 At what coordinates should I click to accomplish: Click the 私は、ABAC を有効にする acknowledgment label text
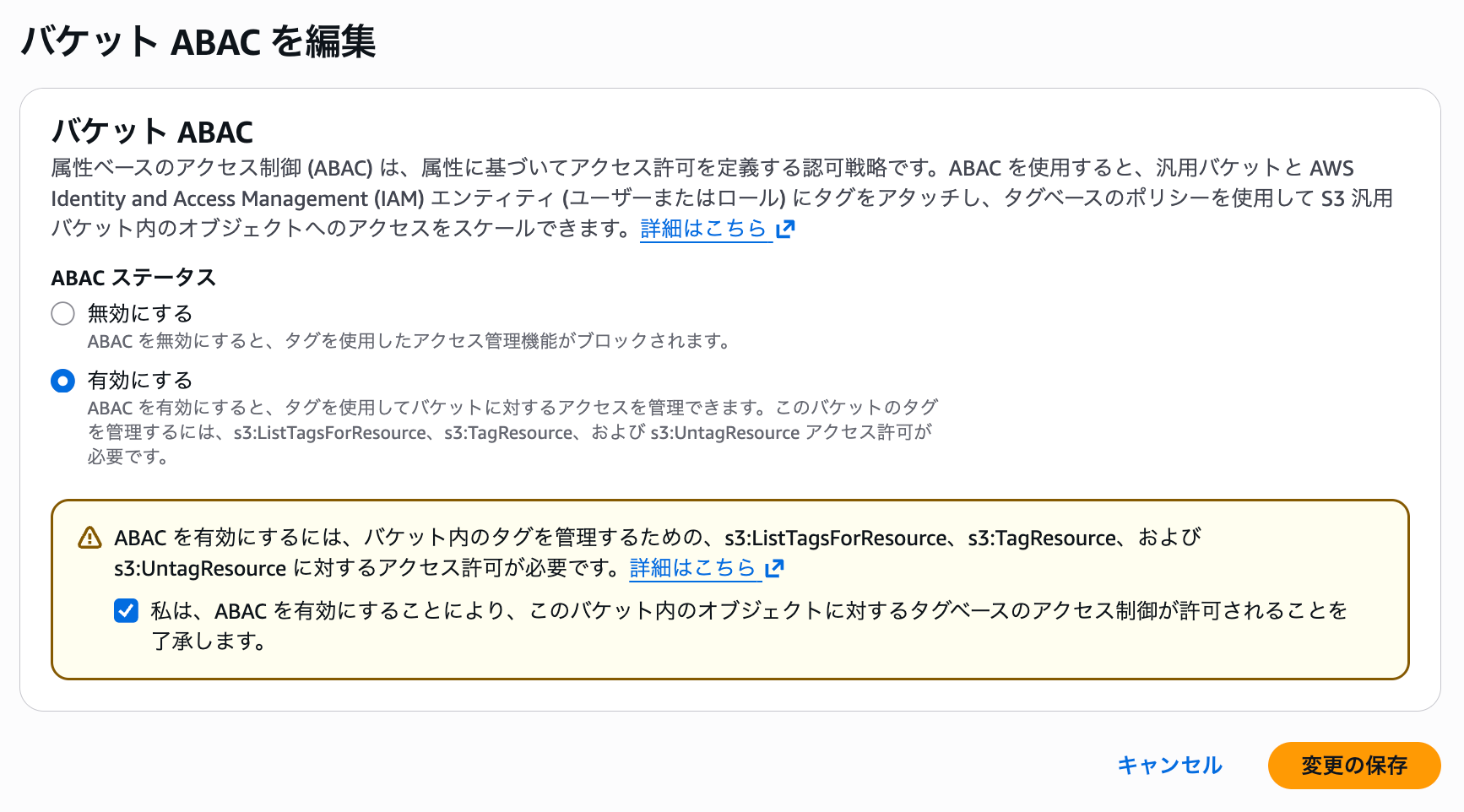pyautogui.click(x=748, y=611)
